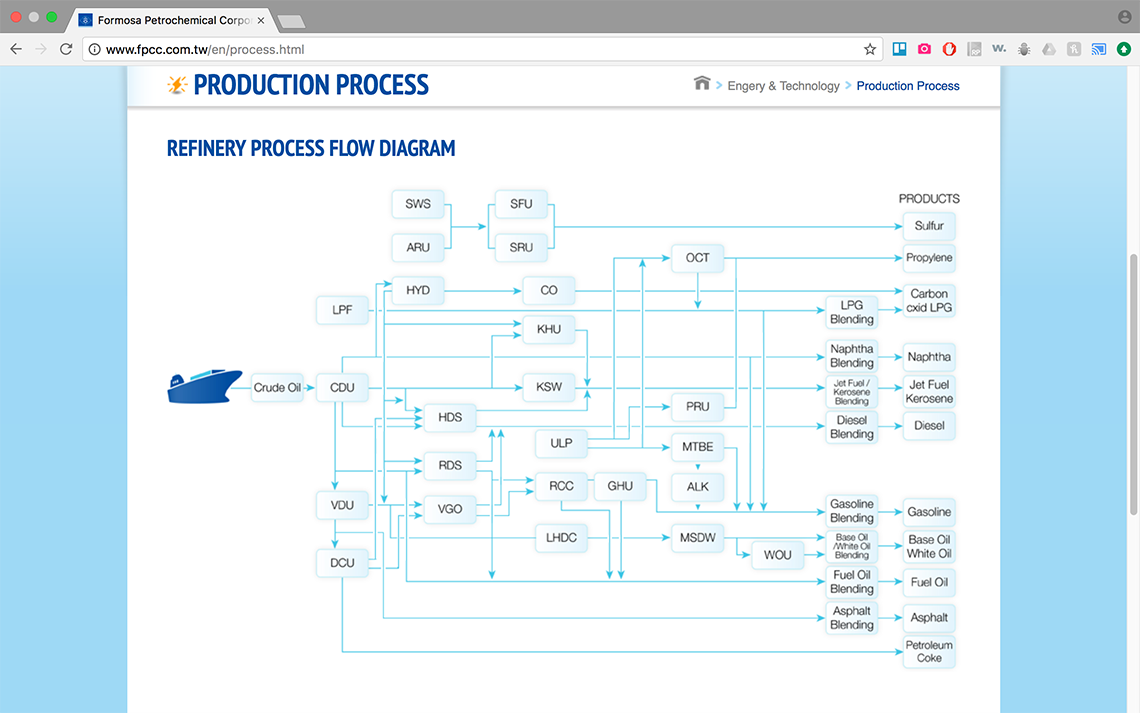
Task: Go to home via breadcrumb house icon
Action: coord(702,84)
